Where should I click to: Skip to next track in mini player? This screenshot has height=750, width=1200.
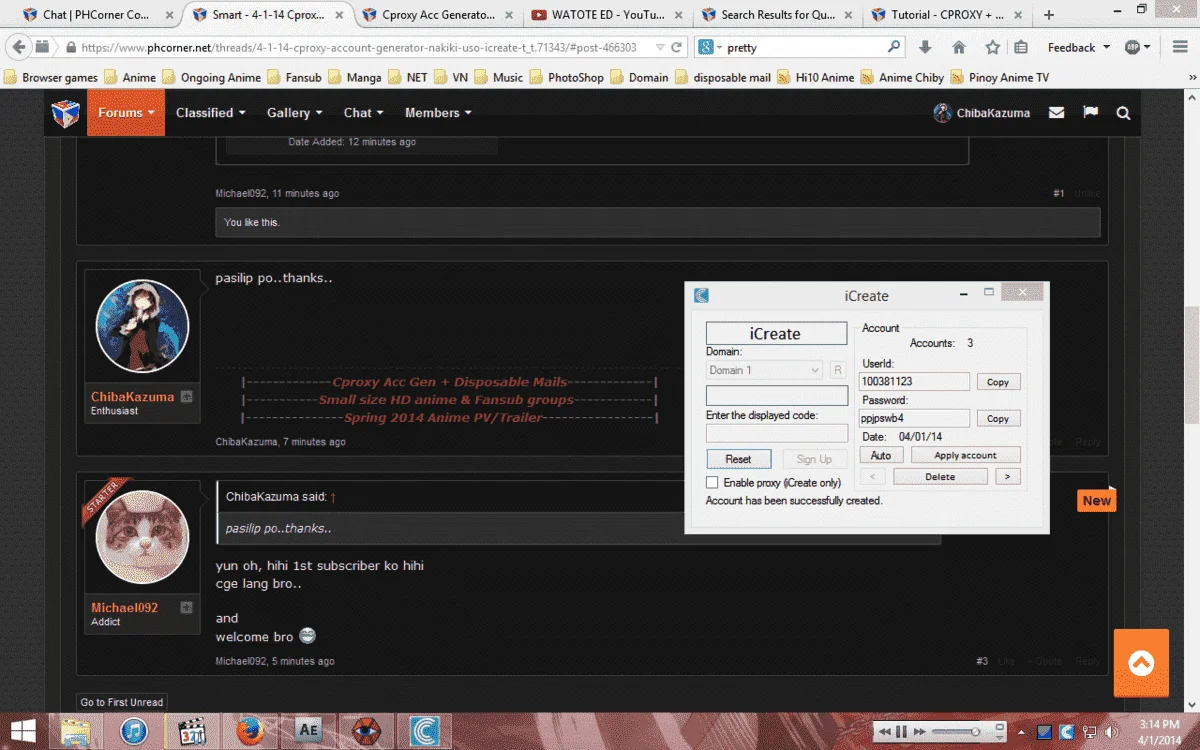pyautogui.click(x=918, y=732)
